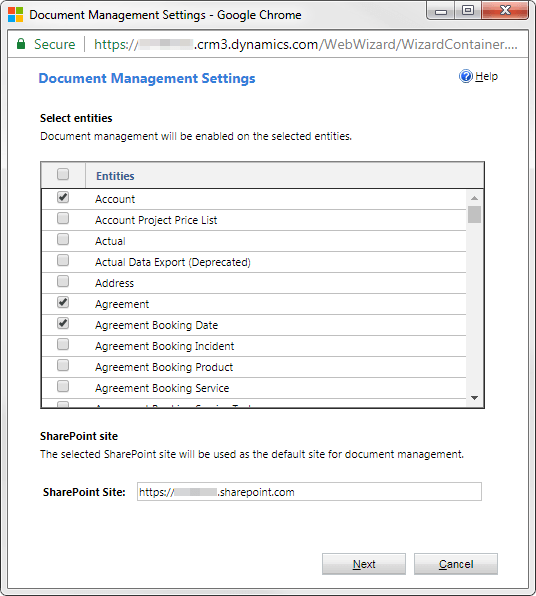The image size is (536, 596).
Task: Uncheck the Account entity checkbox
Action: pos(63,197)
